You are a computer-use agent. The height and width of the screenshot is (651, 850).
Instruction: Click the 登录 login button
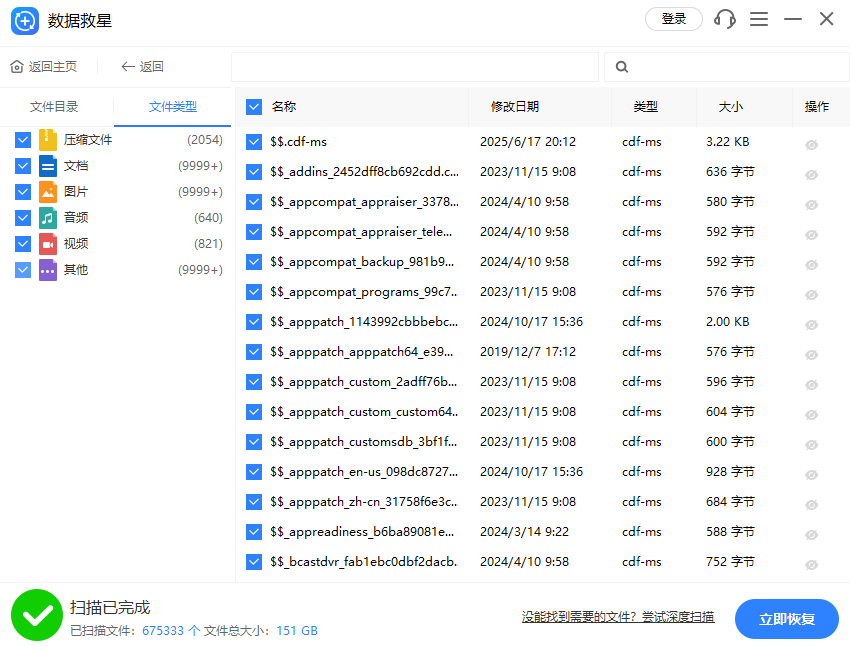[x=674, y=19]
